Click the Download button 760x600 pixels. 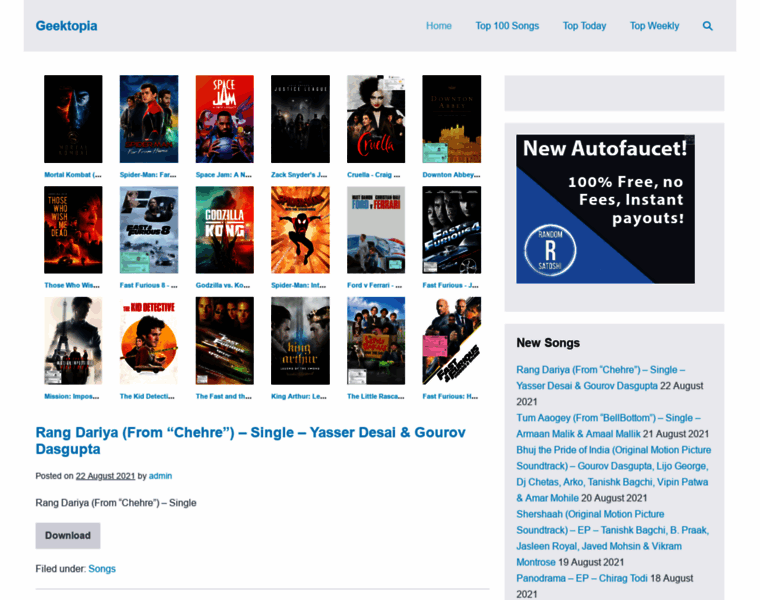pos(68,536)
